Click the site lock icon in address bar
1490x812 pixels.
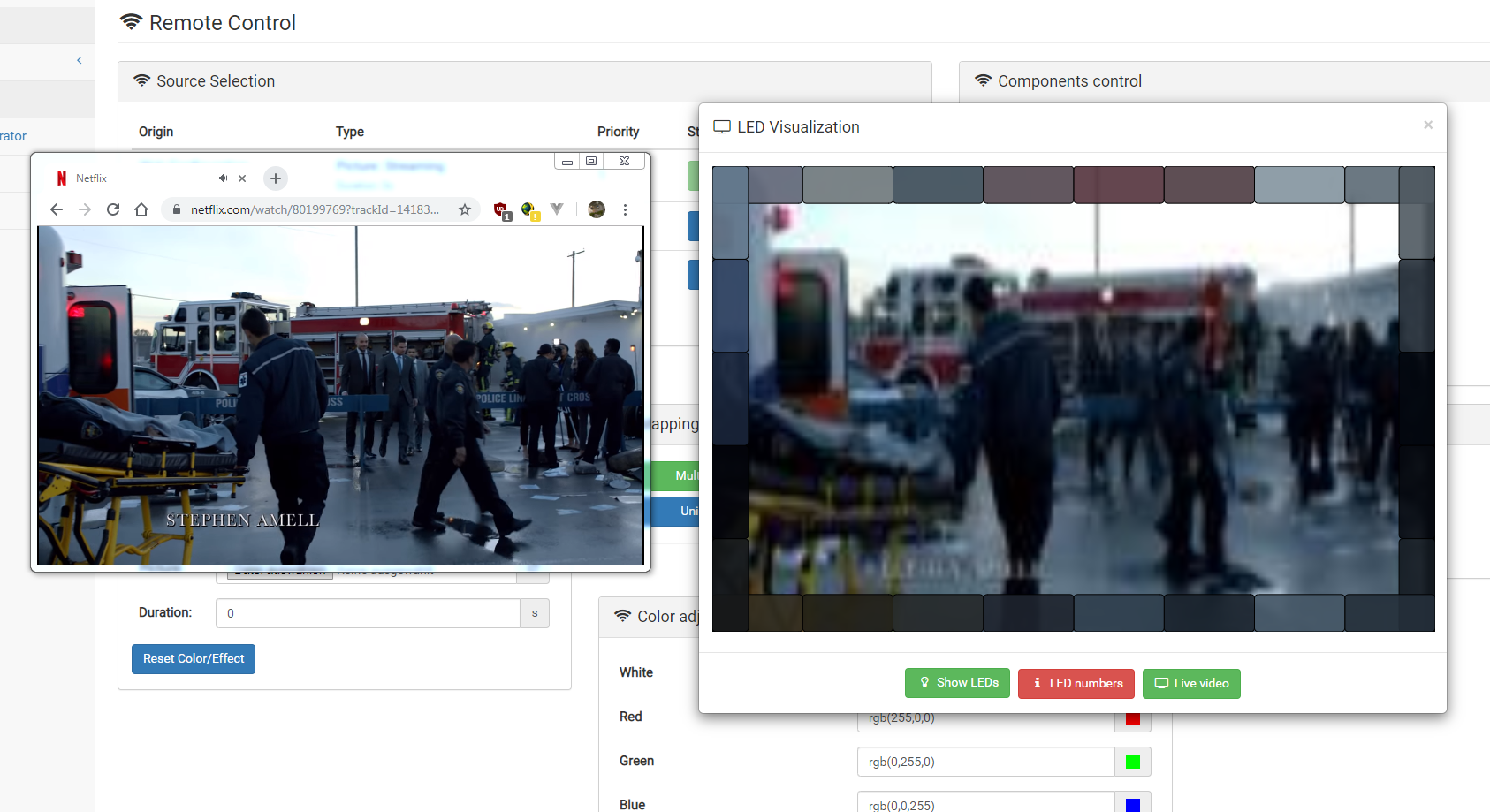[x=177, y=209]
